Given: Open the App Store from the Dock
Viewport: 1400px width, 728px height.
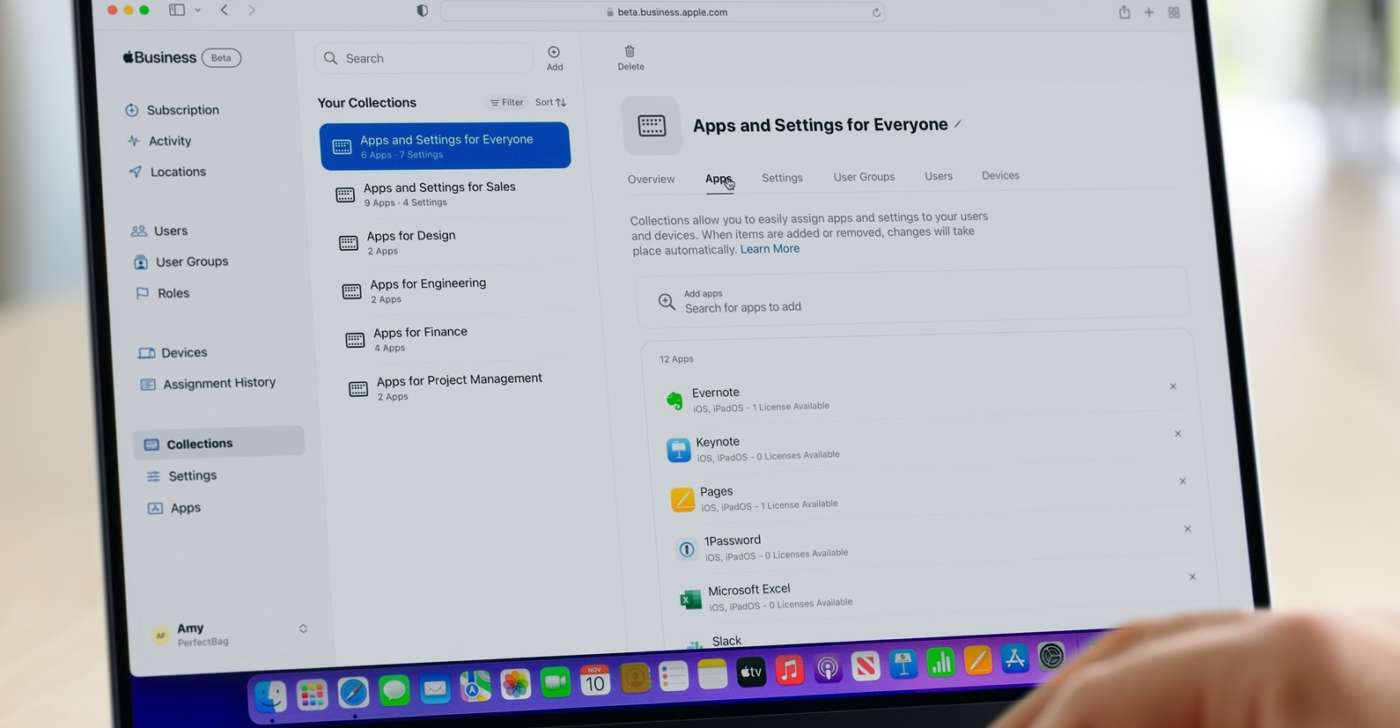Looking at the screenshot, I should click(1014, 659).
